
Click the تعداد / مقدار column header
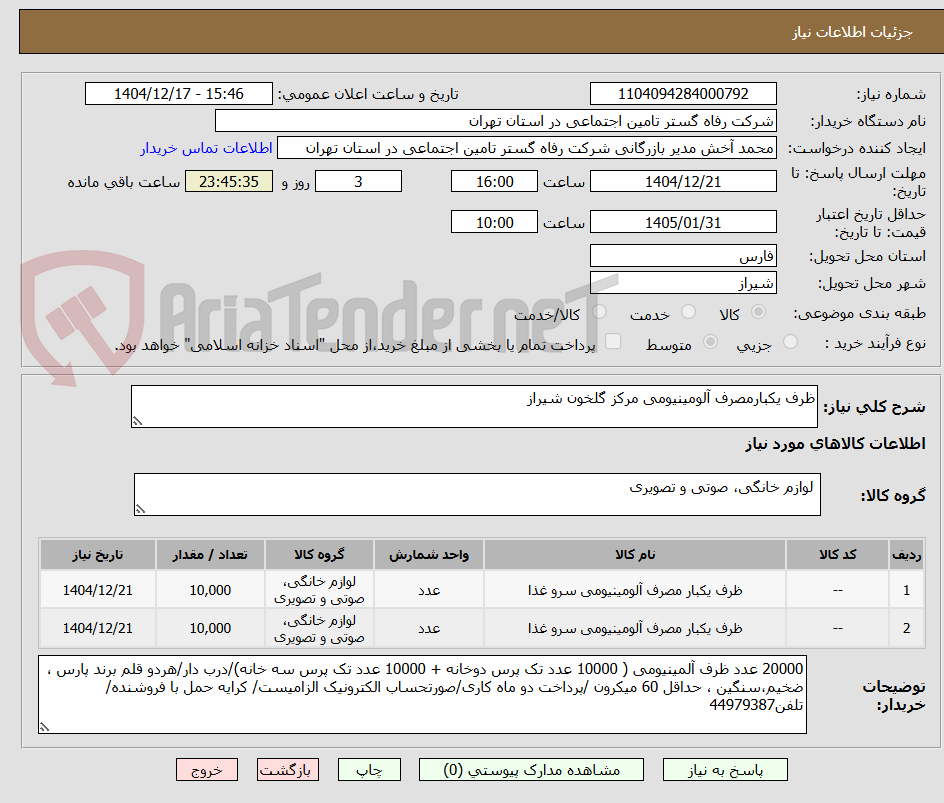(210, 554)
